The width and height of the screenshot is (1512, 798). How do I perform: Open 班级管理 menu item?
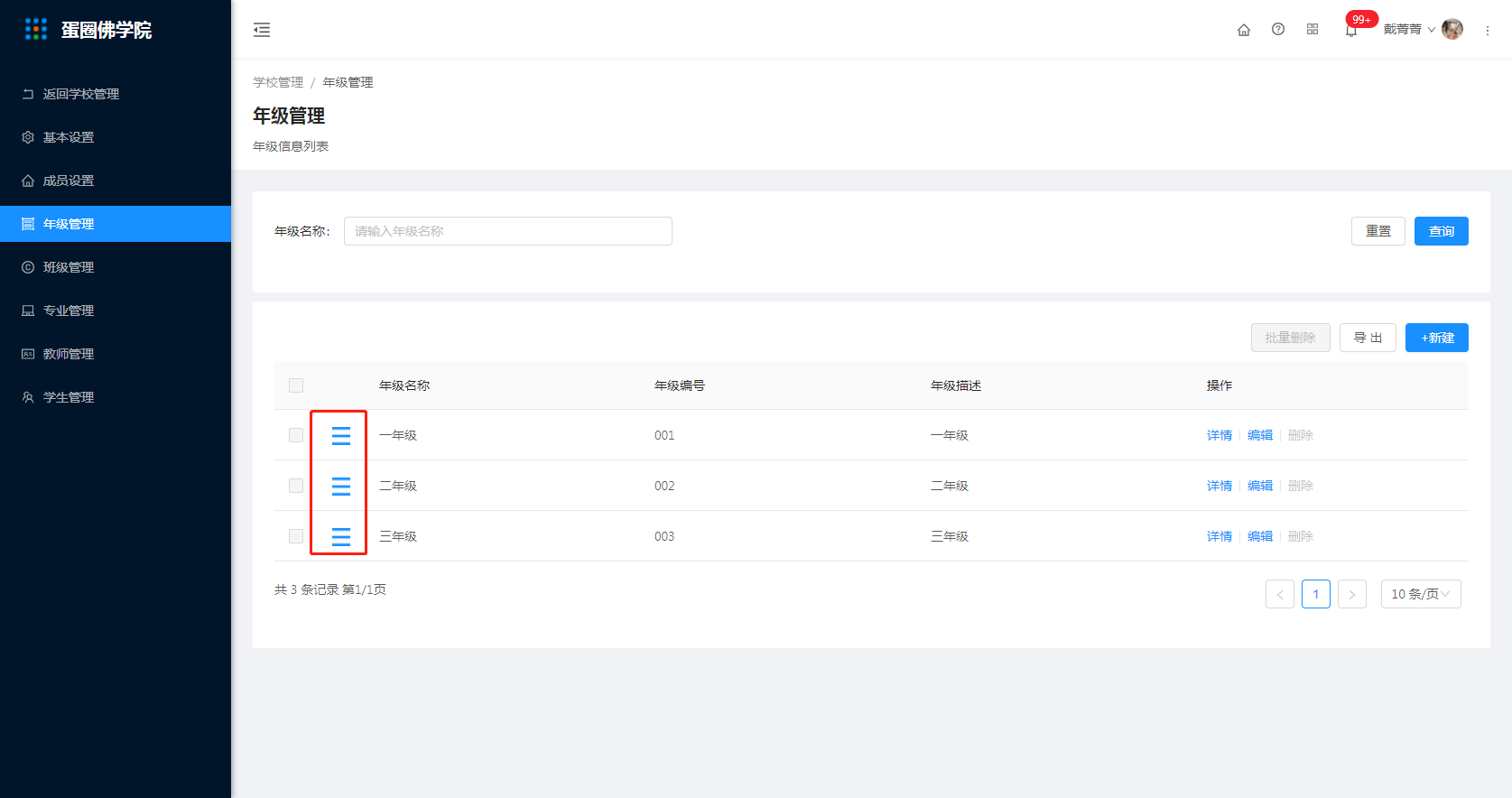pos(116,267)
